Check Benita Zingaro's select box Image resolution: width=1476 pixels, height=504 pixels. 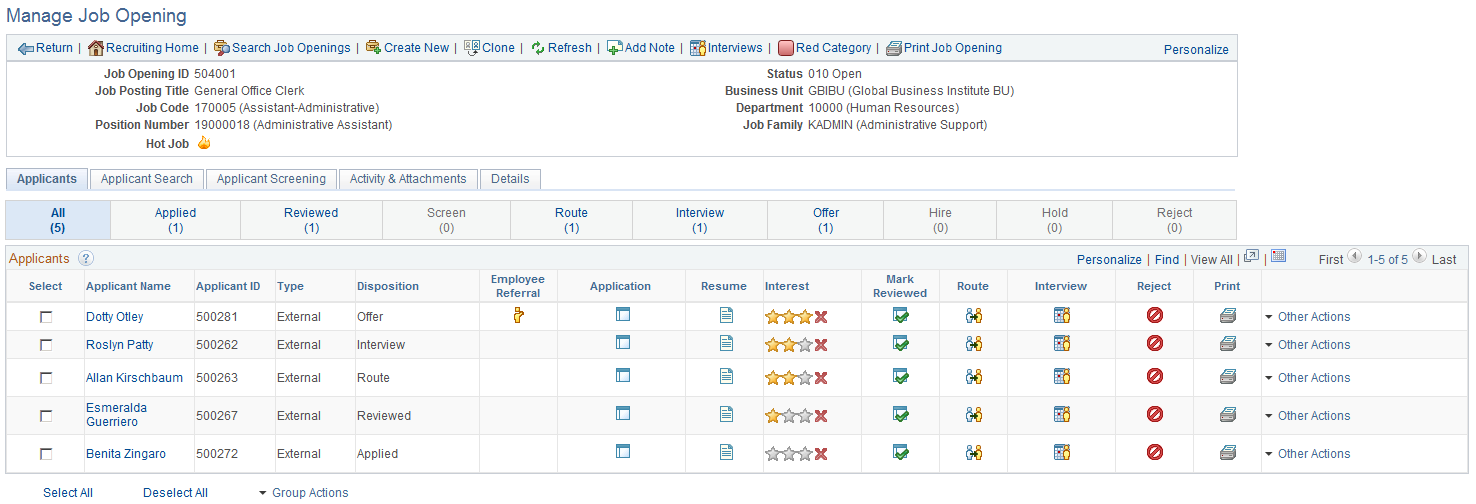click(x=45, y=454)
